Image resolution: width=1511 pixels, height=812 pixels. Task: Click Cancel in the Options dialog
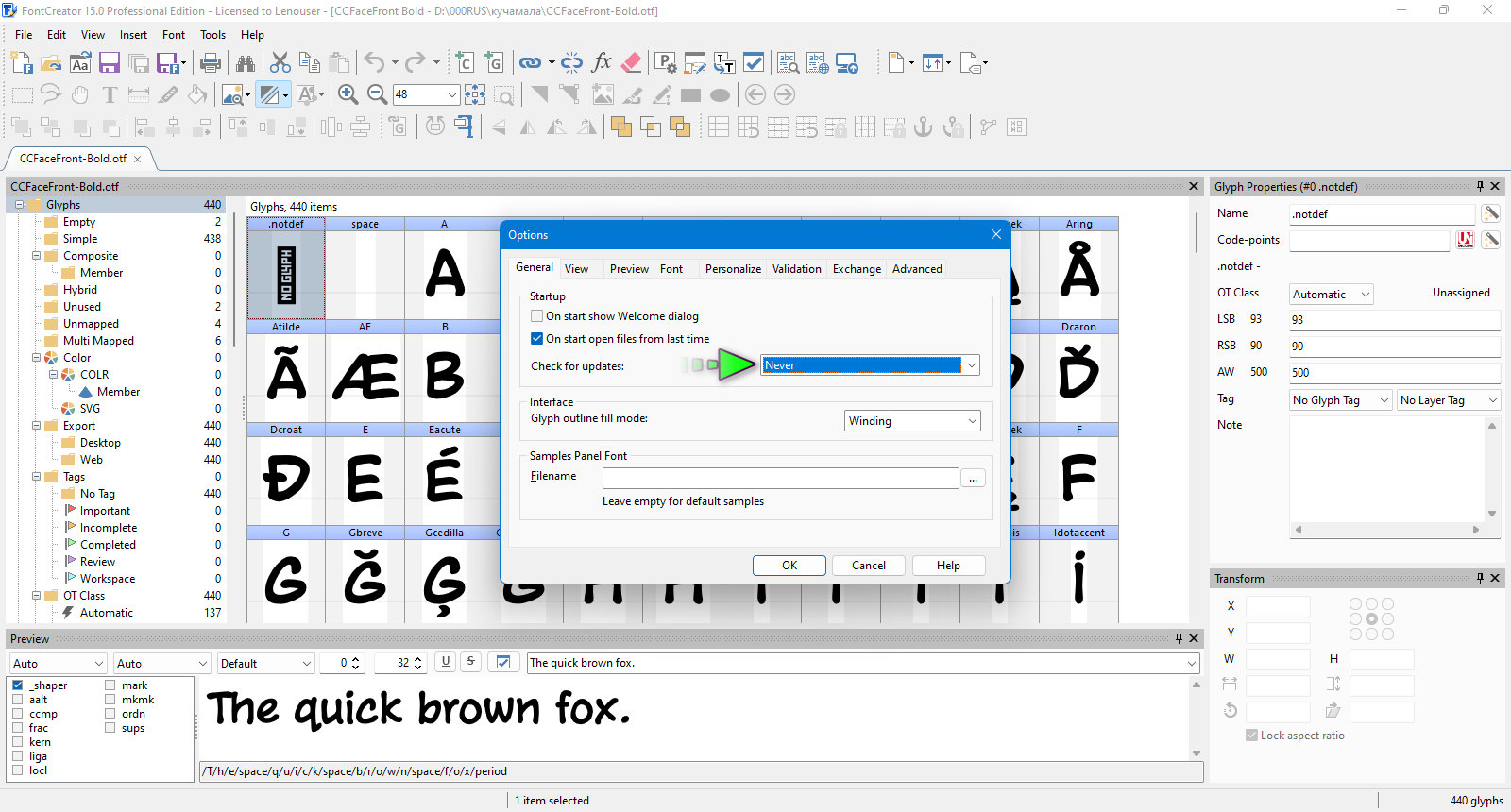tap(869, 566)
